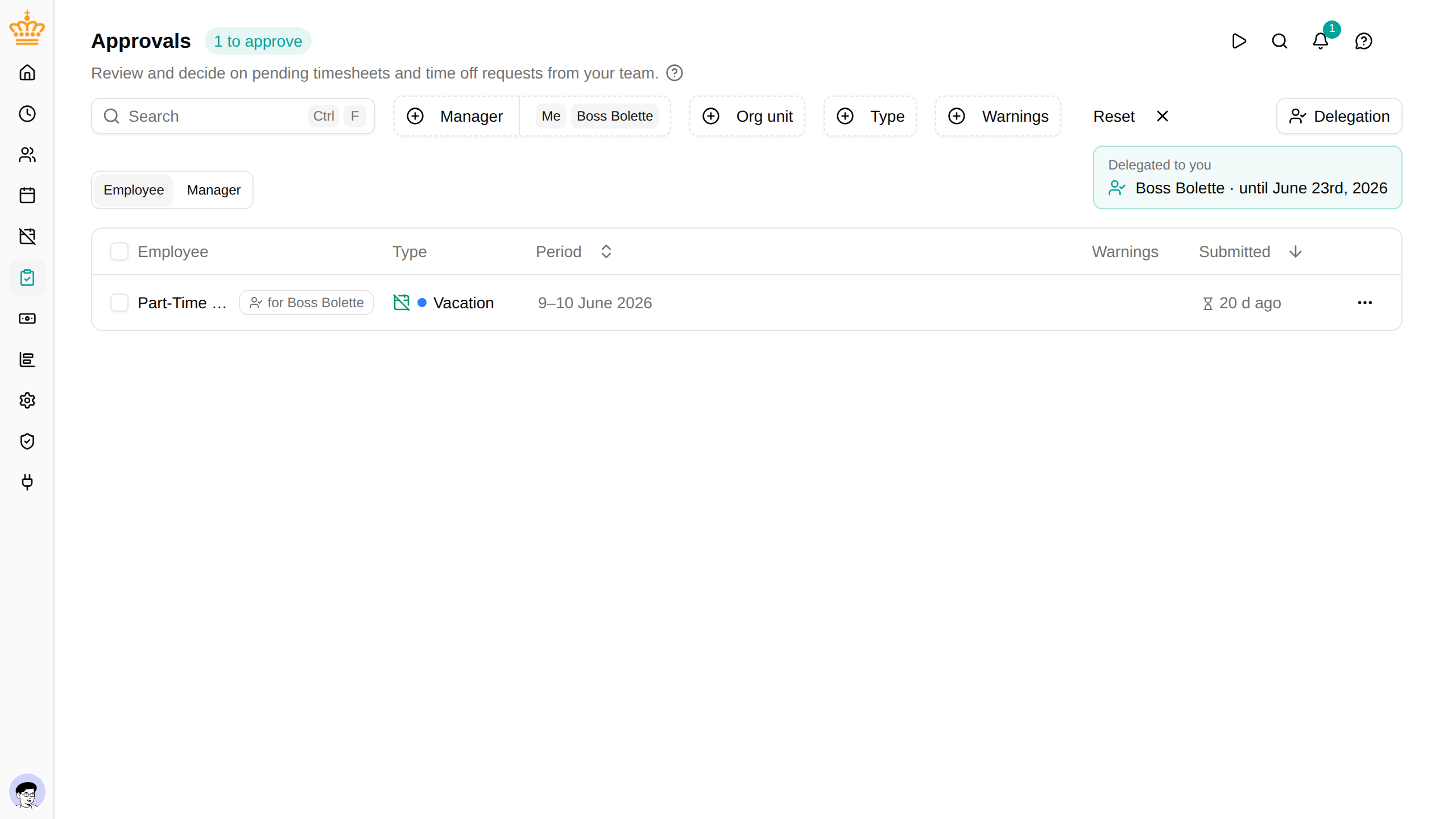Open the People icon in sidebar
The width and height of the screenshot is (1456, 819).
point(27,155)
